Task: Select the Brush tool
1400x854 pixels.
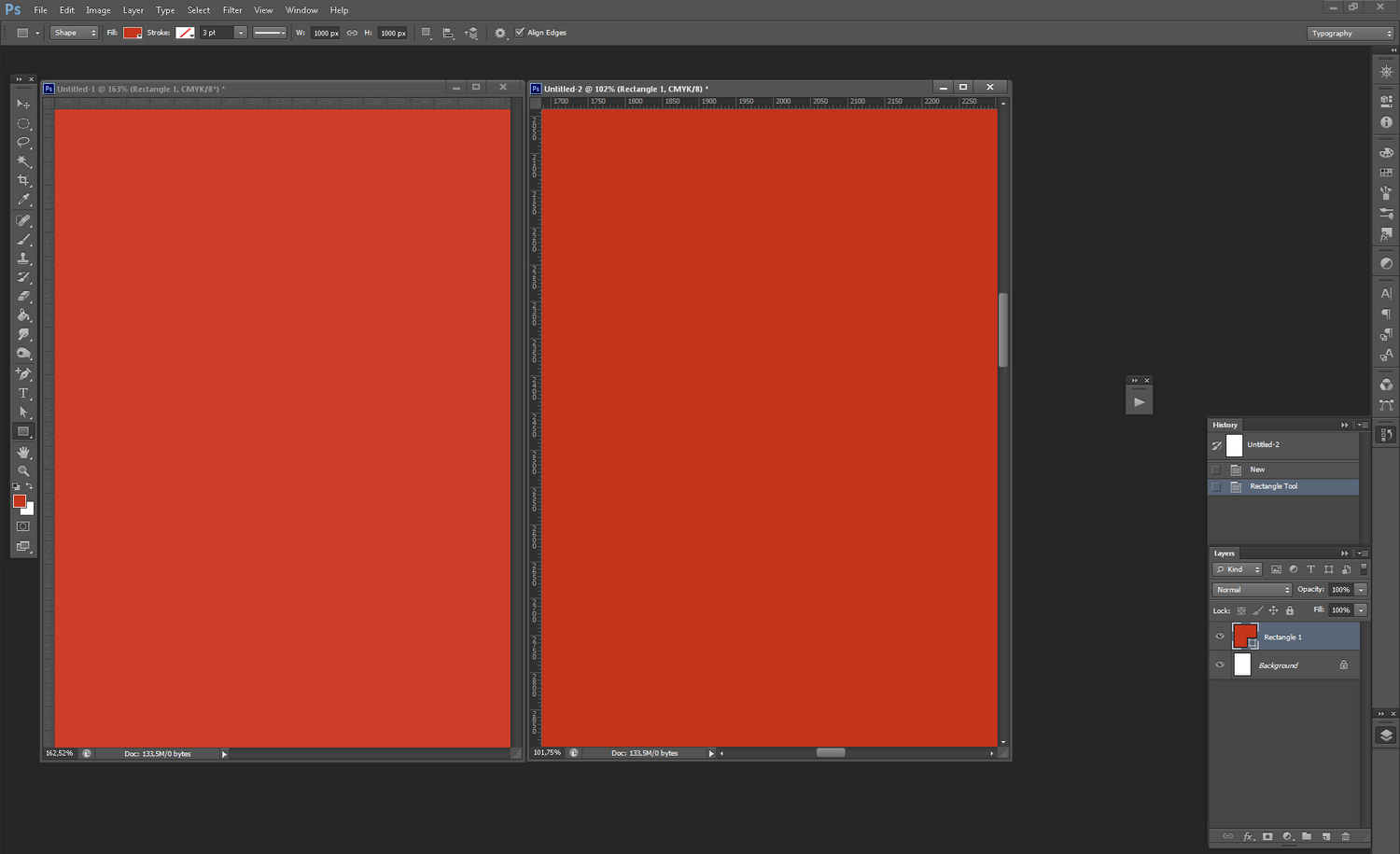Action: (x=23, y=240)
